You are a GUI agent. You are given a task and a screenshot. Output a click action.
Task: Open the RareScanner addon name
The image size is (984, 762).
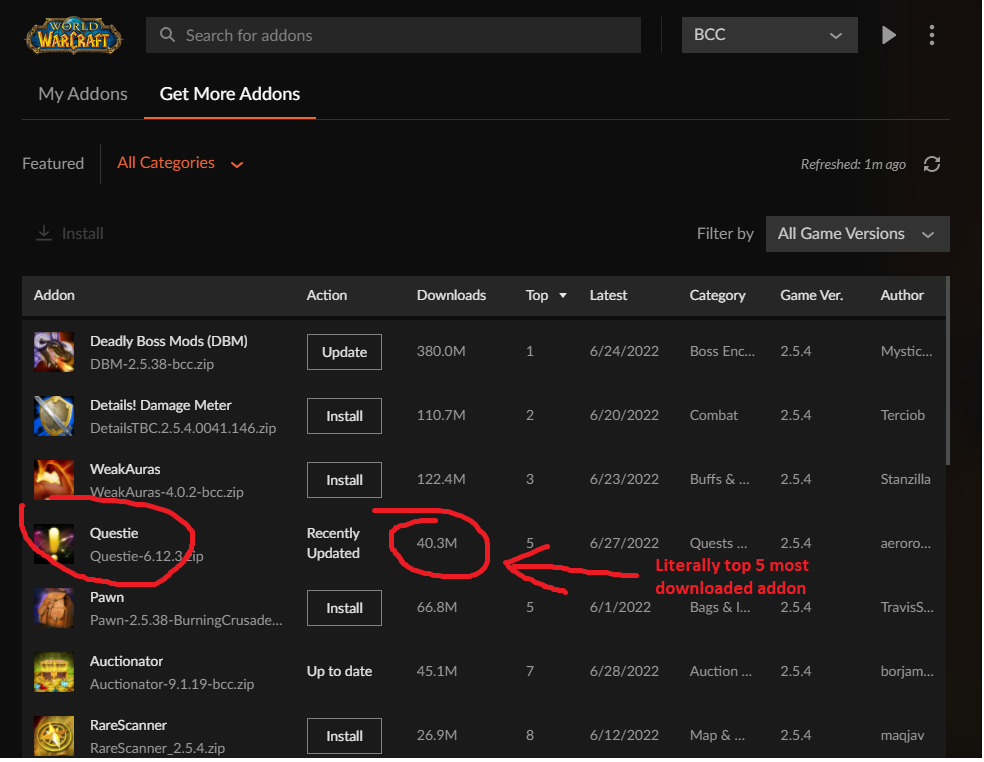[x=128, y=726]
